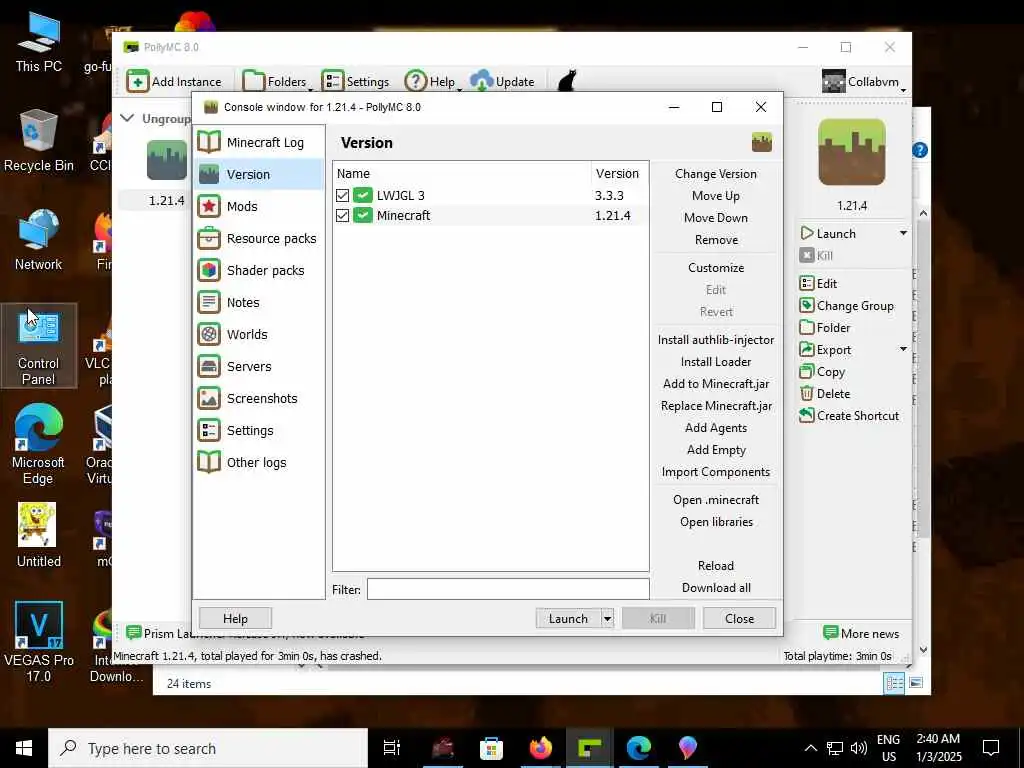Click Move Up button

coord(716,196)
